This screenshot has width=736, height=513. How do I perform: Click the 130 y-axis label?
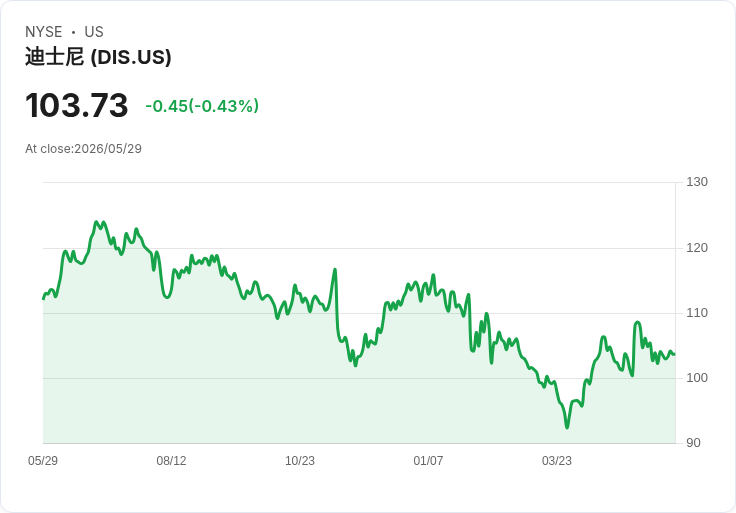pos(697,182)
